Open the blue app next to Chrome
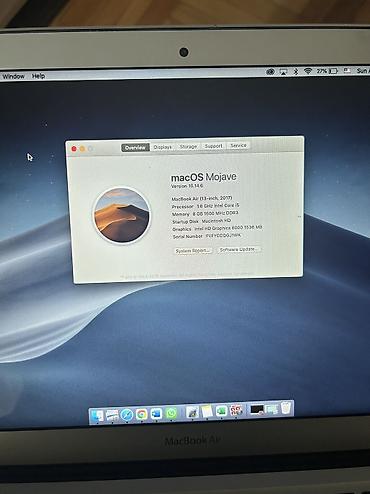Image resolution: width=370 pixels, height=494 pixels. [x=156, y=414]
